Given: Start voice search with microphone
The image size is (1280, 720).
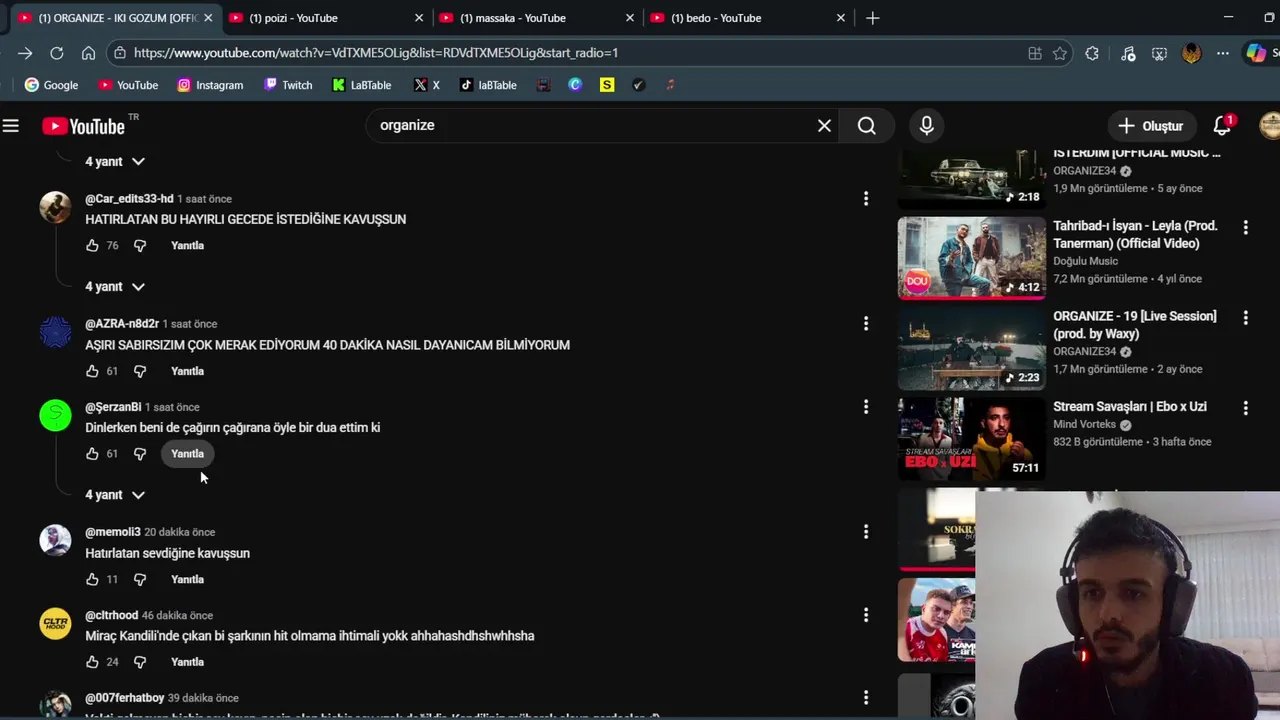Looking at the screenshot, I should [927, 126].
